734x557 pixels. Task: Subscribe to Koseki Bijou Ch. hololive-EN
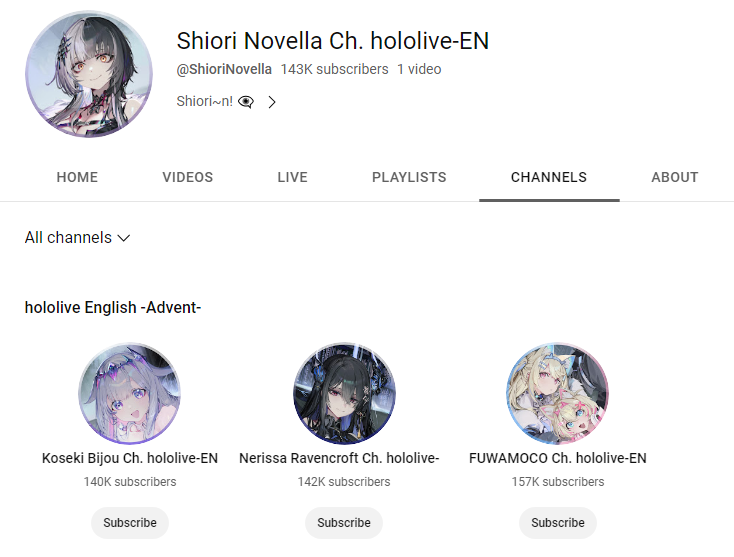[x=130, y=522]
